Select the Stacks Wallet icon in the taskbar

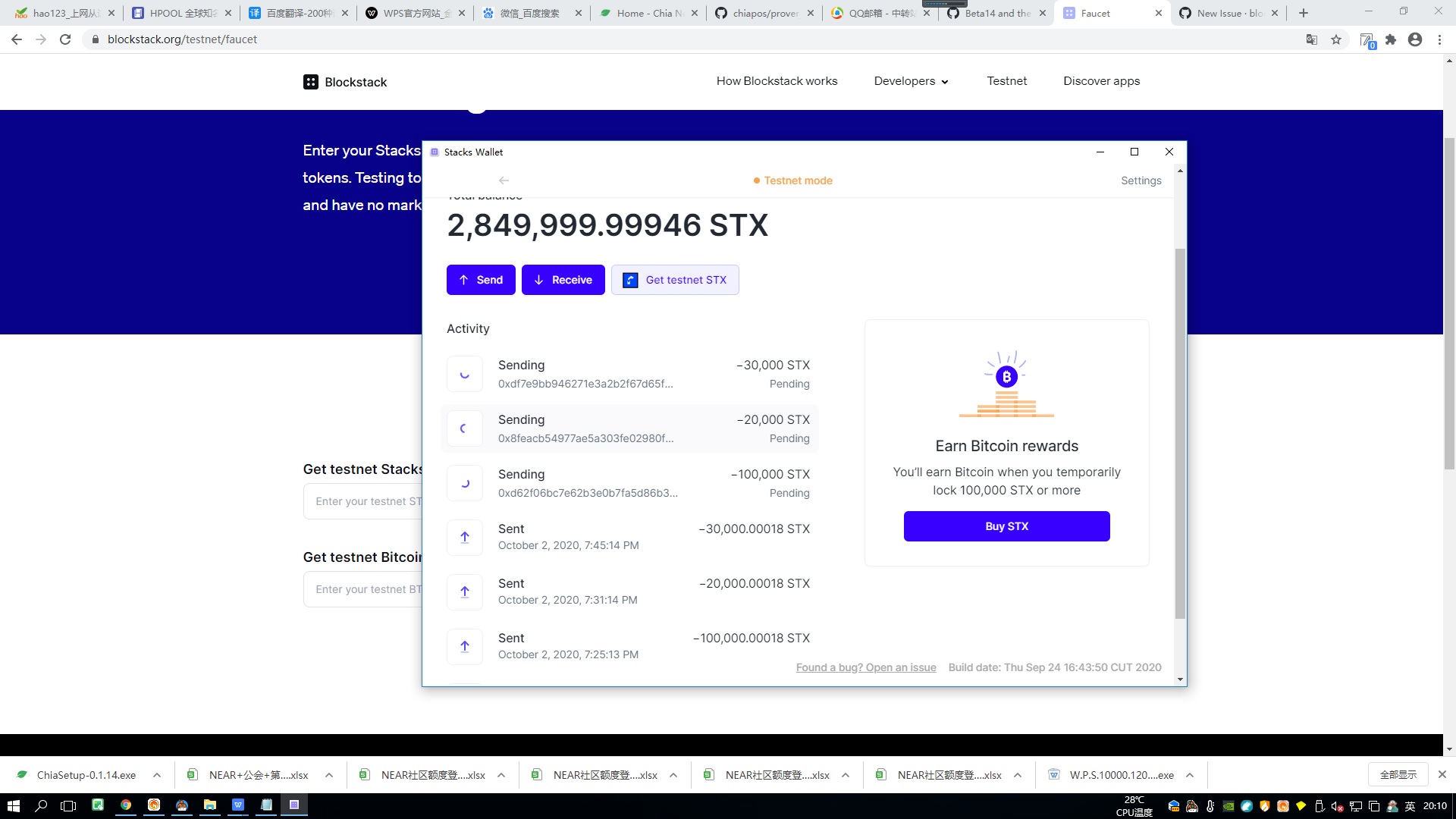[294, 805]
